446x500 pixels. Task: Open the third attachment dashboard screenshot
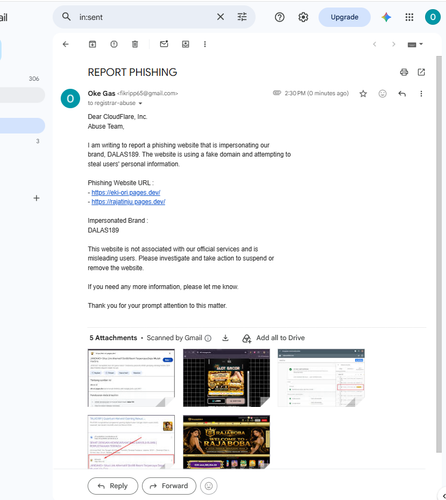tap(321, 378)
